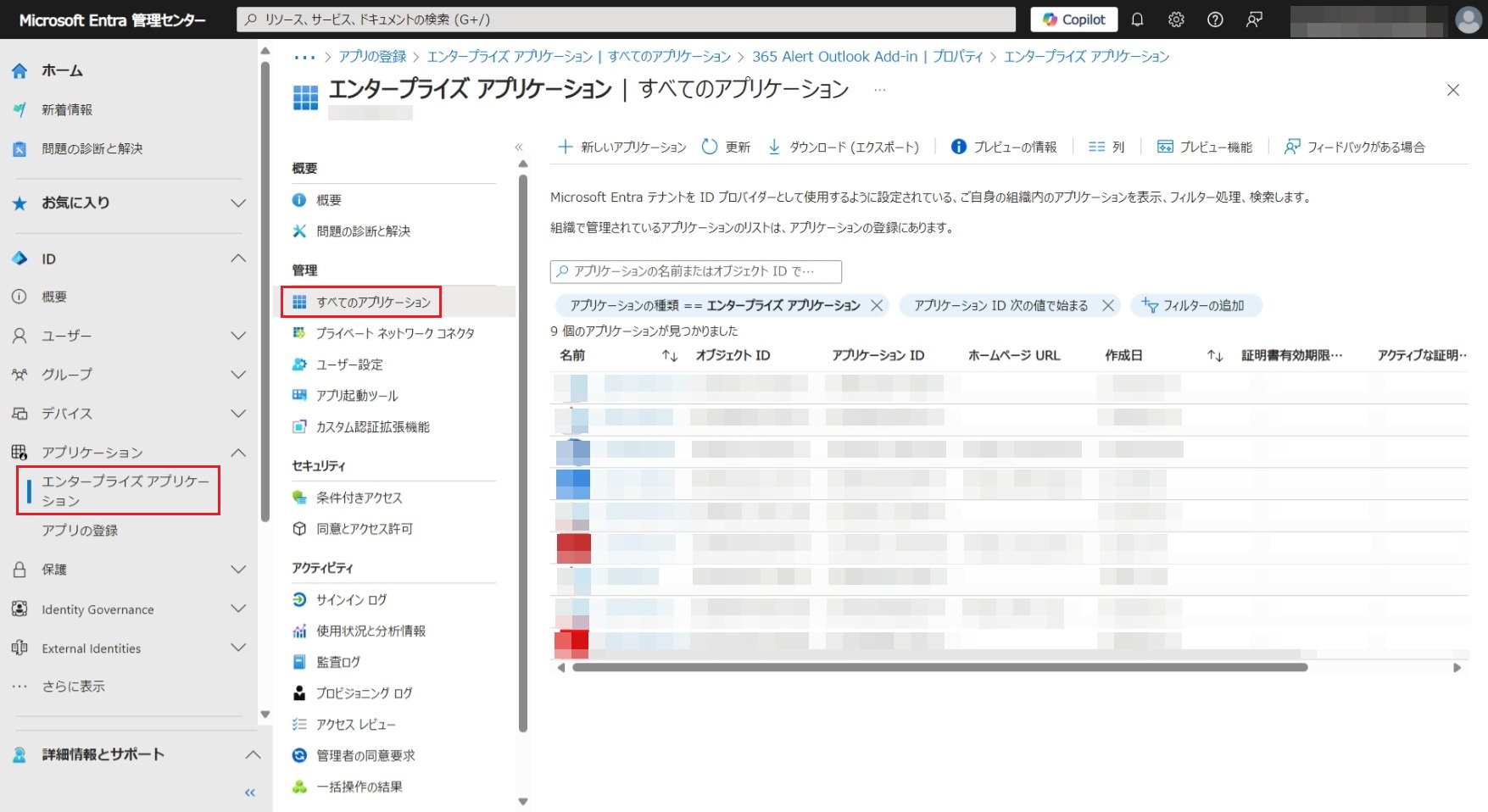This screenshot has height=812, width=1488.
Task: Click the App registrations breadcrumb link
Action: tap(372, 57)
